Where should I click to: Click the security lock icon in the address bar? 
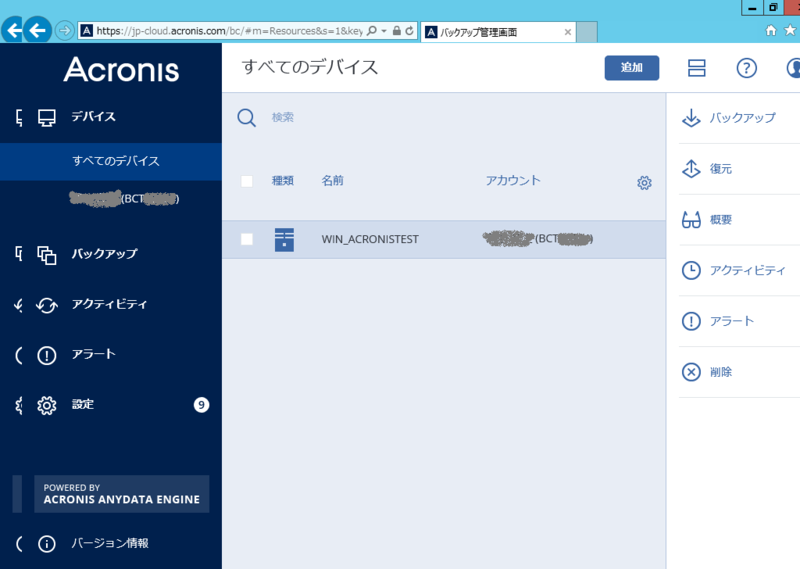click(x=396, y=31)
